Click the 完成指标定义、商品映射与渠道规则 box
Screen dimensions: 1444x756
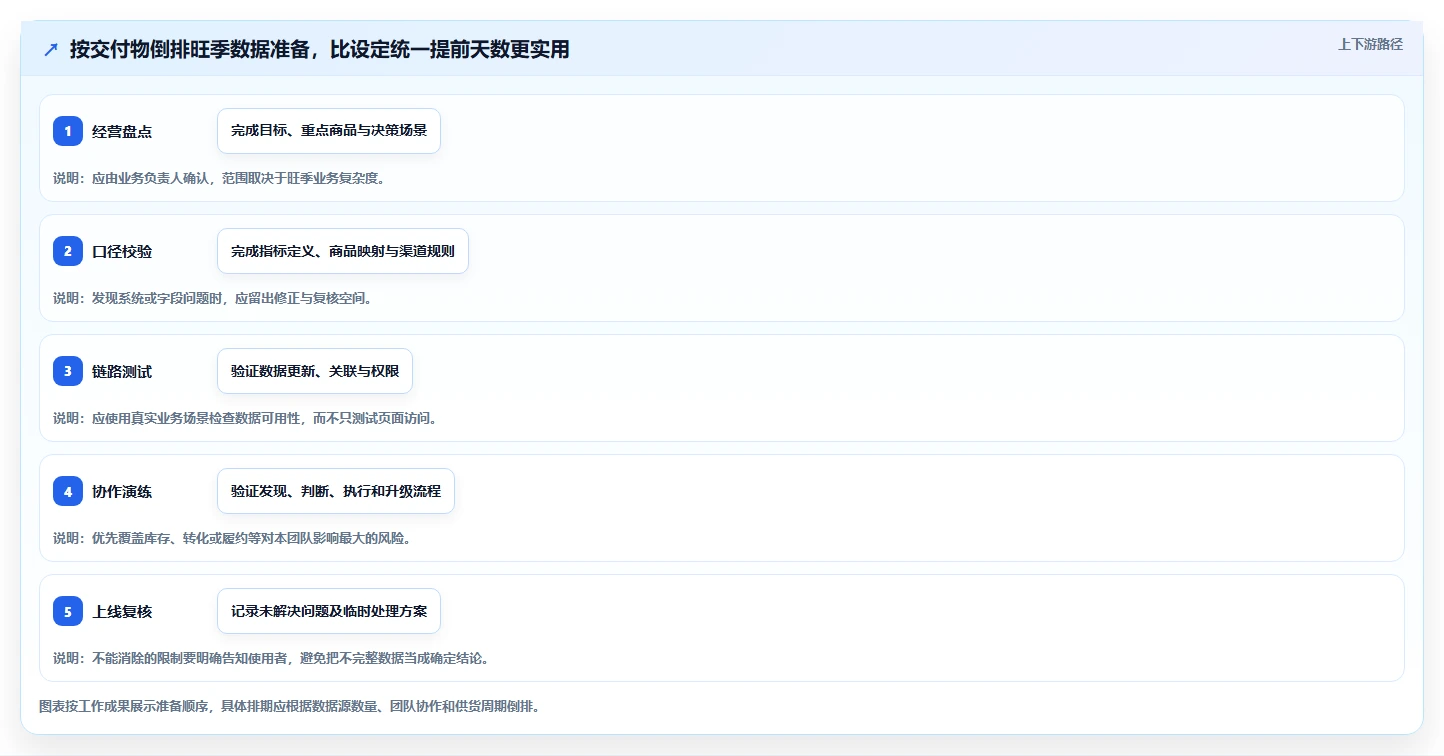pos(343,251)
